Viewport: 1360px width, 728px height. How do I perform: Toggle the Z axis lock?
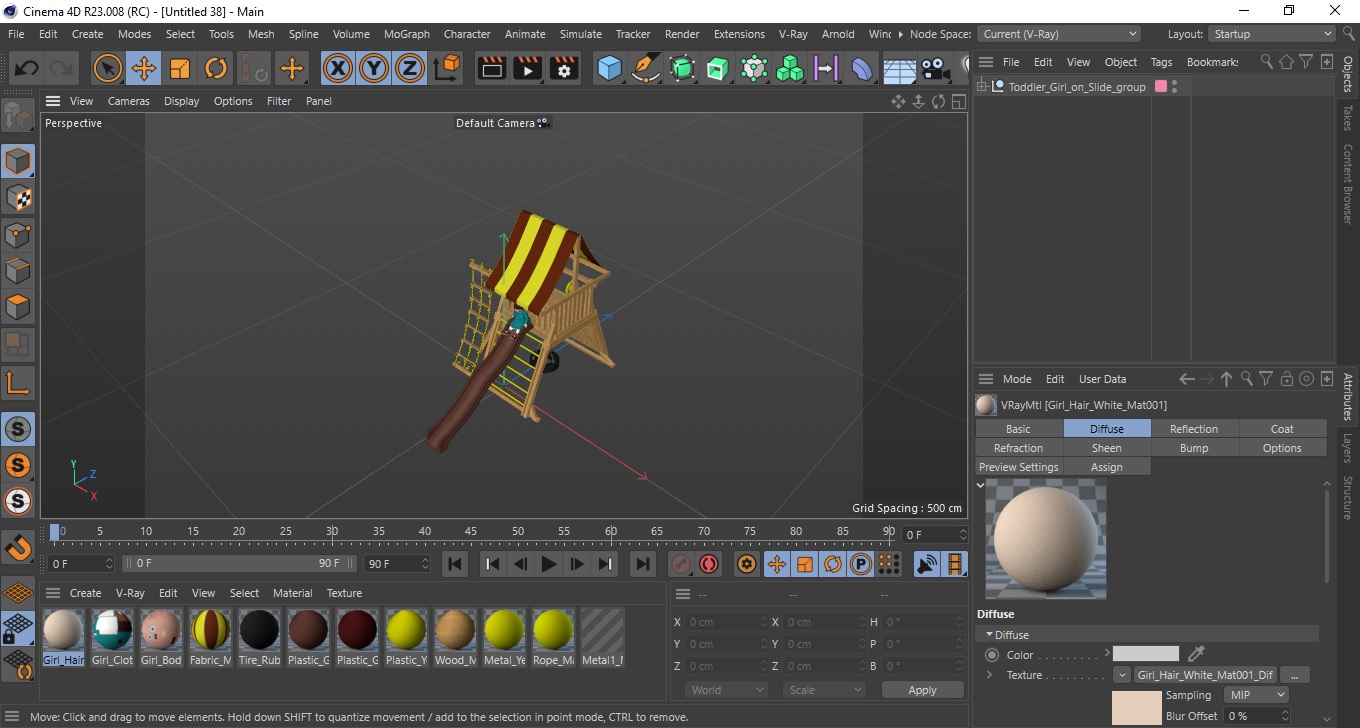pyautogui.click(x=410, y=69)
